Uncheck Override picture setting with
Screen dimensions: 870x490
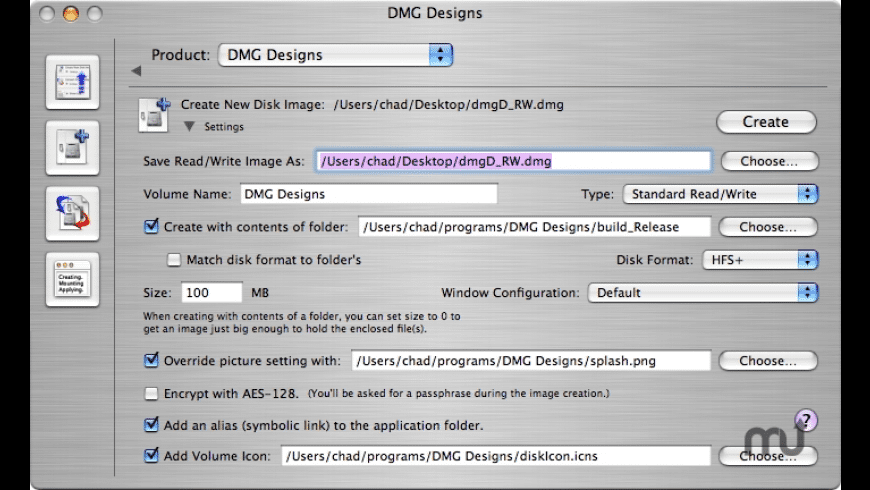pyautogui.click(x=151, y=360)
